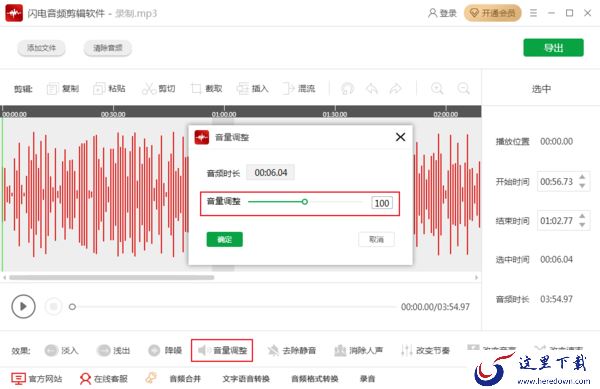Open the 音量调整 volume adjust effect

222,350
